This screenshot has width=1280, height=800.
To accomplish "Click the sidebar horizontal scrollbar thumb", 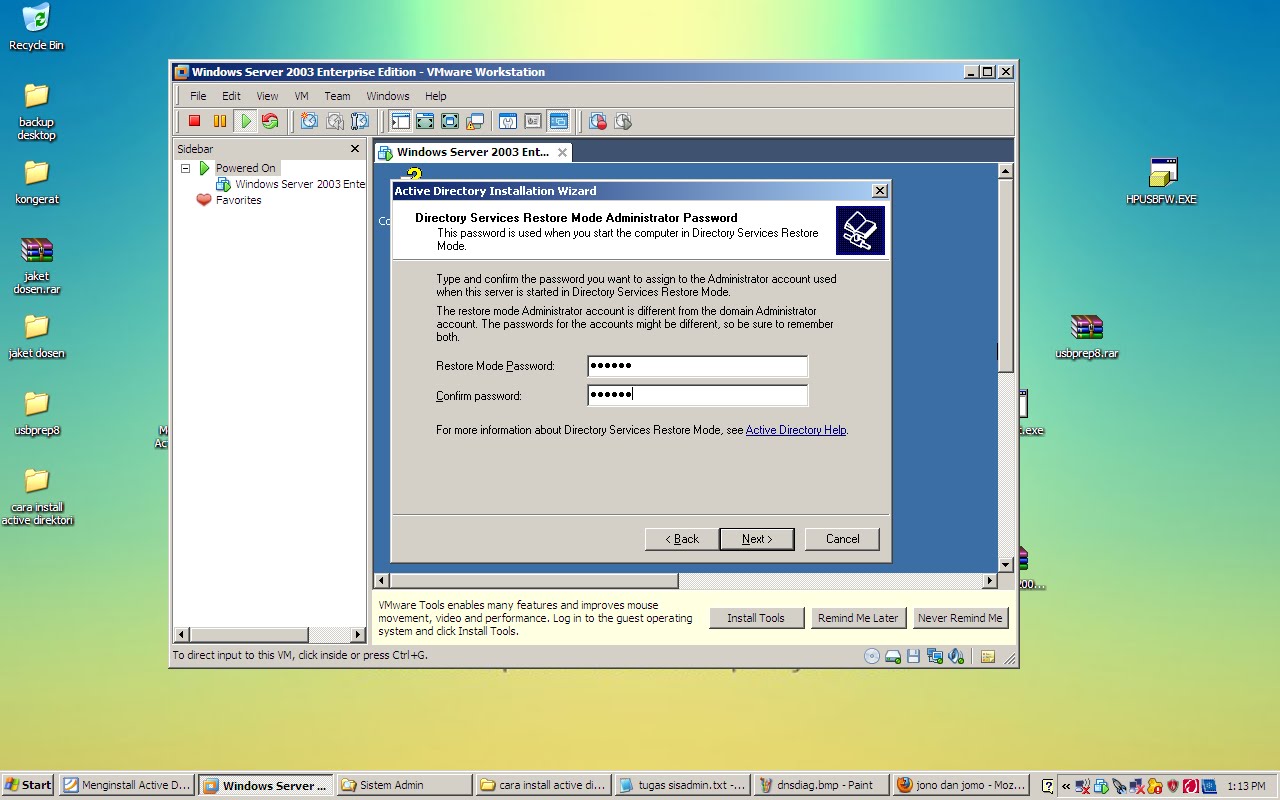I will coord(249,634).
